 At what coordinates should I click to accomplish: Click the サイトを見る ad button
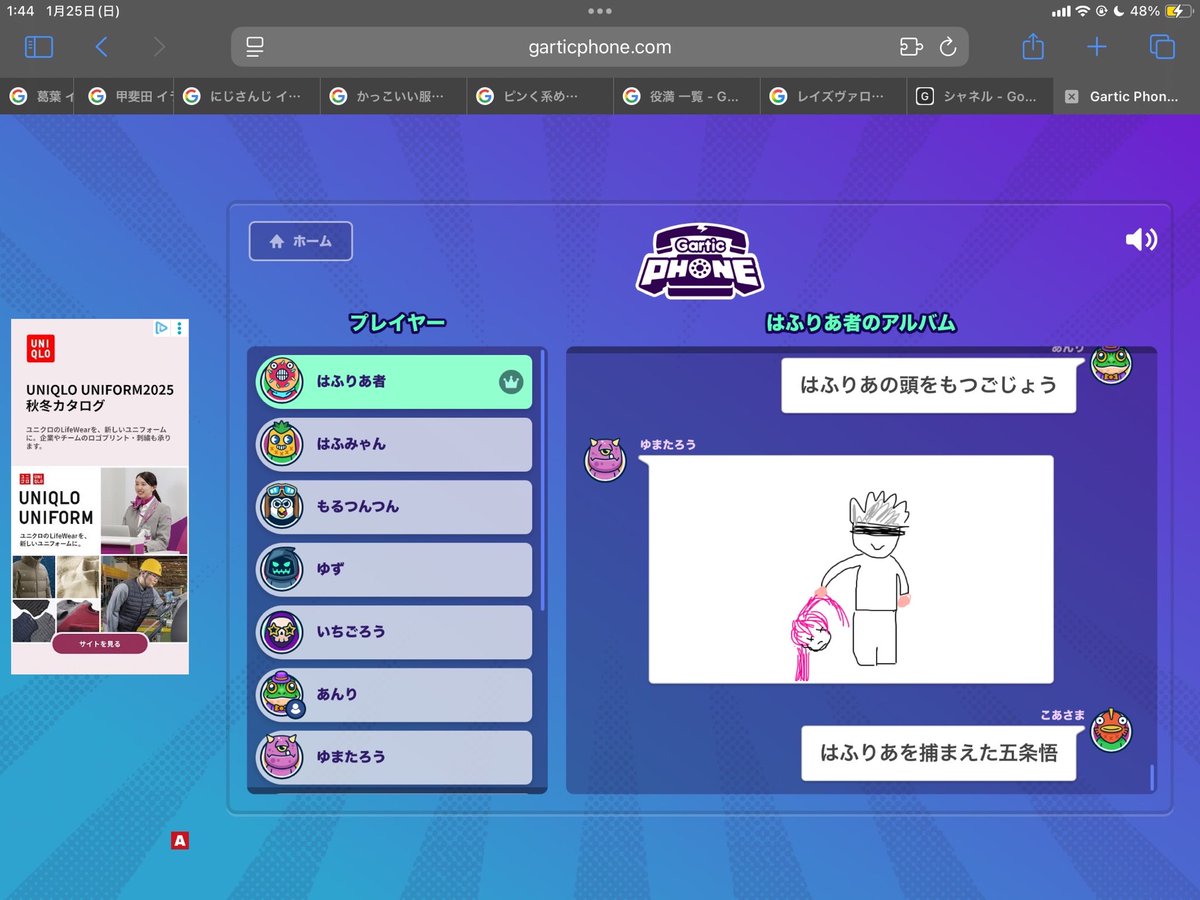pos(100,644)
